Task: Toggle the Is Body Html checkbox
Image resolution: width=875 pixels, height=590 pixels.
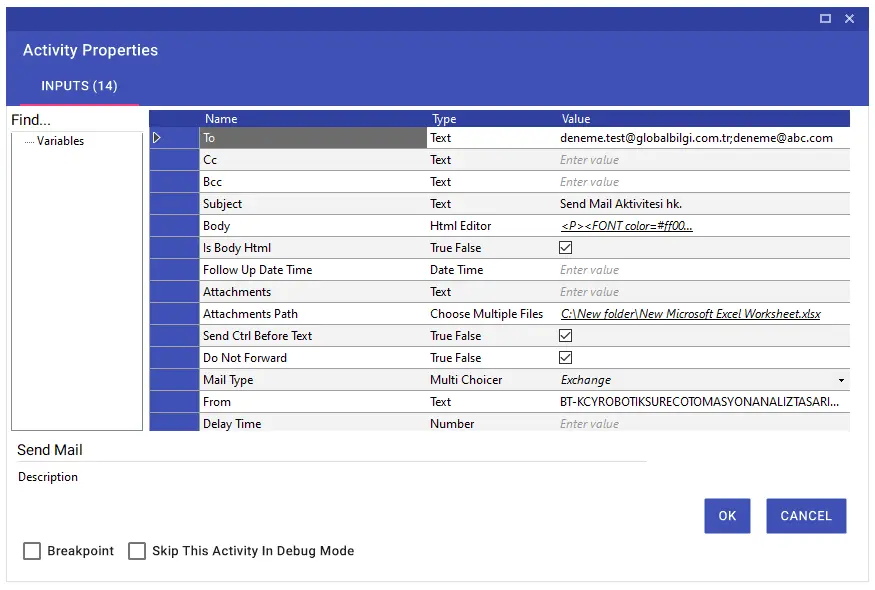Action: pos(565,248)
